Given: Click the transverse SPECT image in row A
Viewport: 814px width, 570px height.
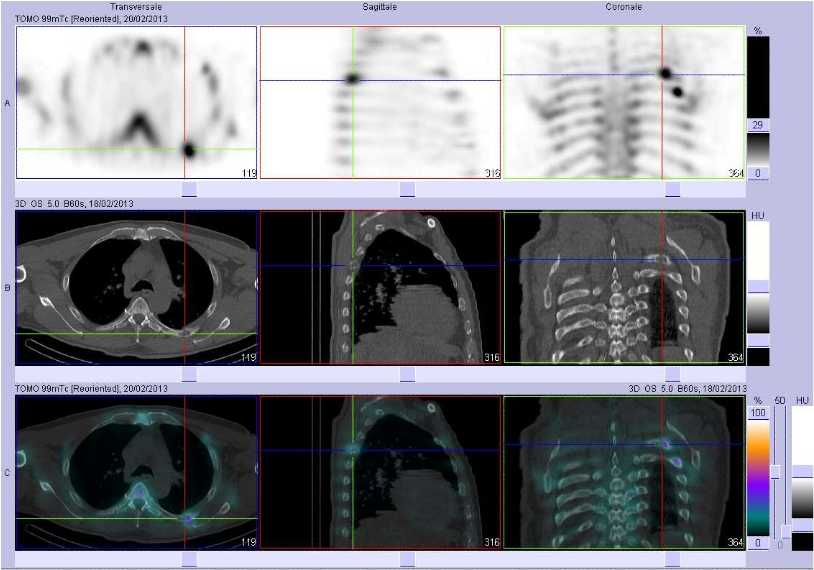Looking at the screenshot, I should (x=137, y=103).
